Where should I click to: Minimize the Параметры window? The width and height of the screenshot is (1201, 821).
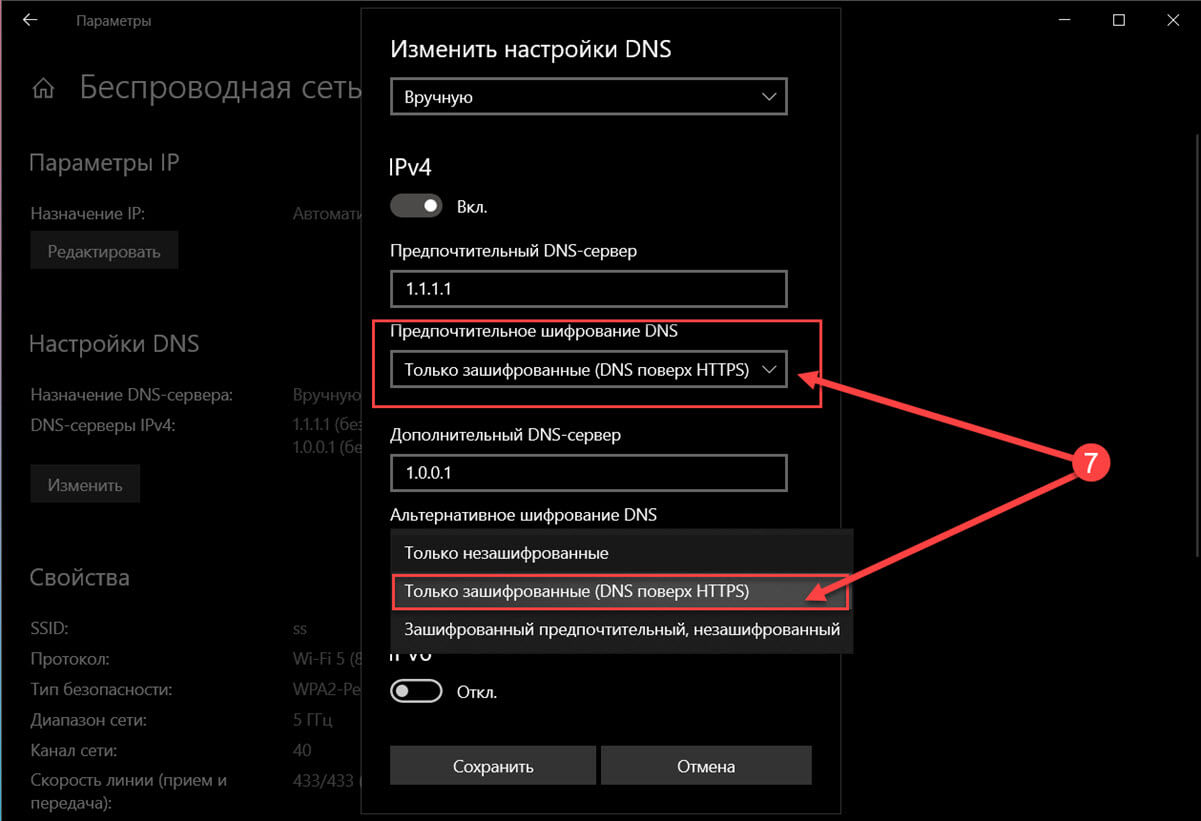click(1063, 20)
